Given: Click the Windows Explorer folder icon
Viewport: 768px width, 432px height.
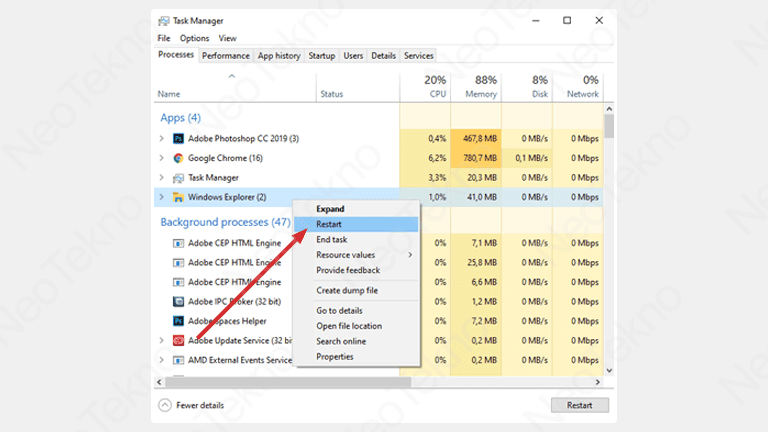Looking at the screenshot, I should pyautogui.click(x=178, y=197).
